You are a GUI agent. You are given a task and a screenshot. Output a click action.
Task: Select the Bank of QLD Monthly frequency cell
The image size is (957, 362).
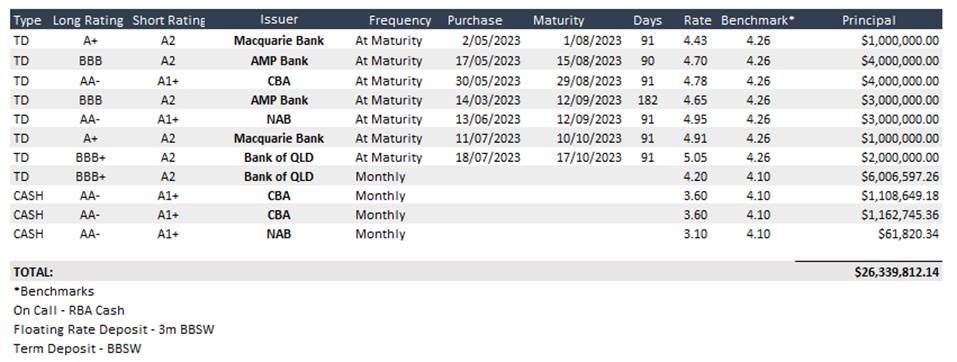[380, 177]
